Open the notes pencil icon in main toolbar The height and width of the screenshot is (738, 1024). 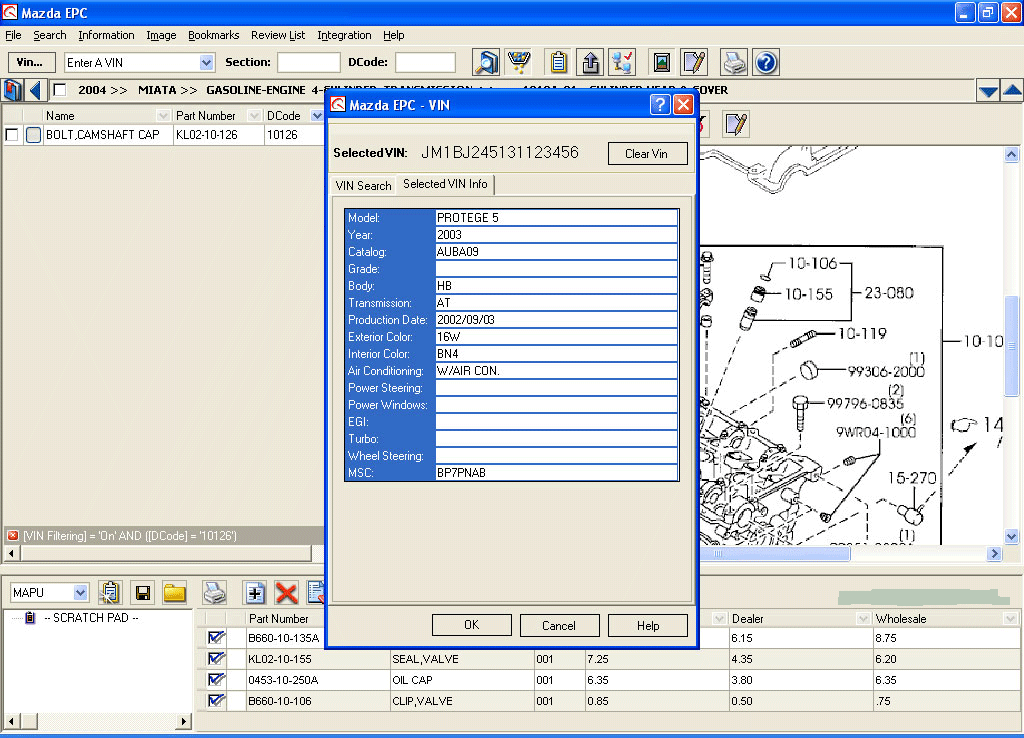pos(694,63)
